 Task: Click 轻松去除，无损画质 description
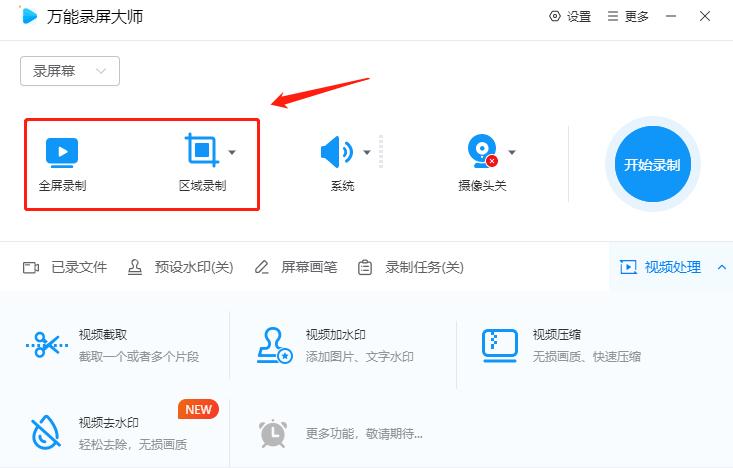[x=133, y=444]
